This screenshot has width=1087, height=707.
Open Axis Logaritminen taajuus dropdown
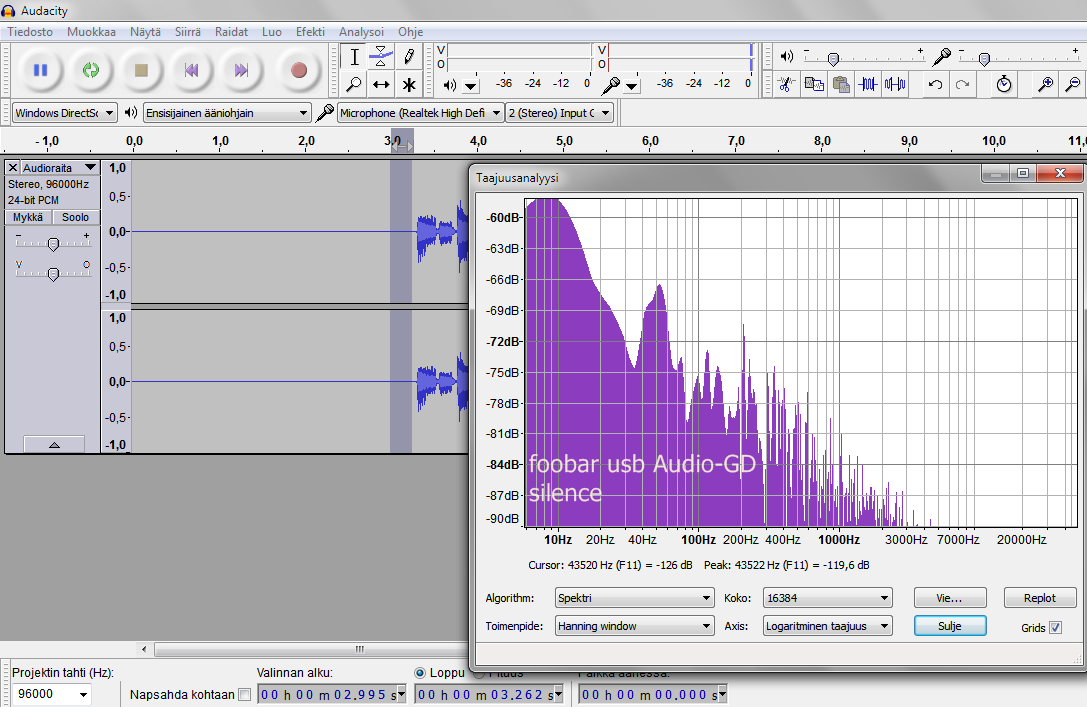[828, 626]
